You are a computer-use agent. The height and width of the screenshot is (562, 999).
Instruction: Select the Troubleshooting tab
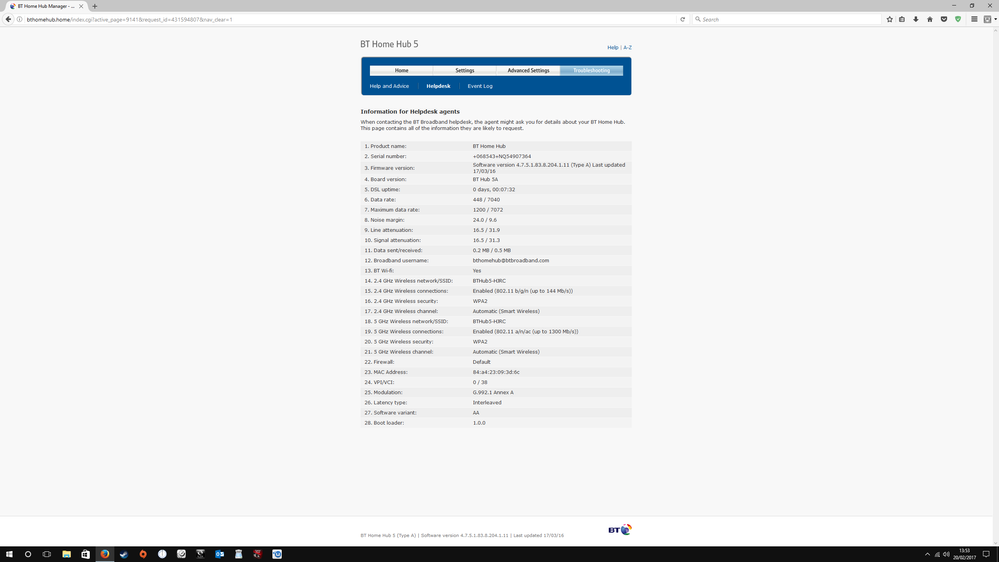(591, 71)
